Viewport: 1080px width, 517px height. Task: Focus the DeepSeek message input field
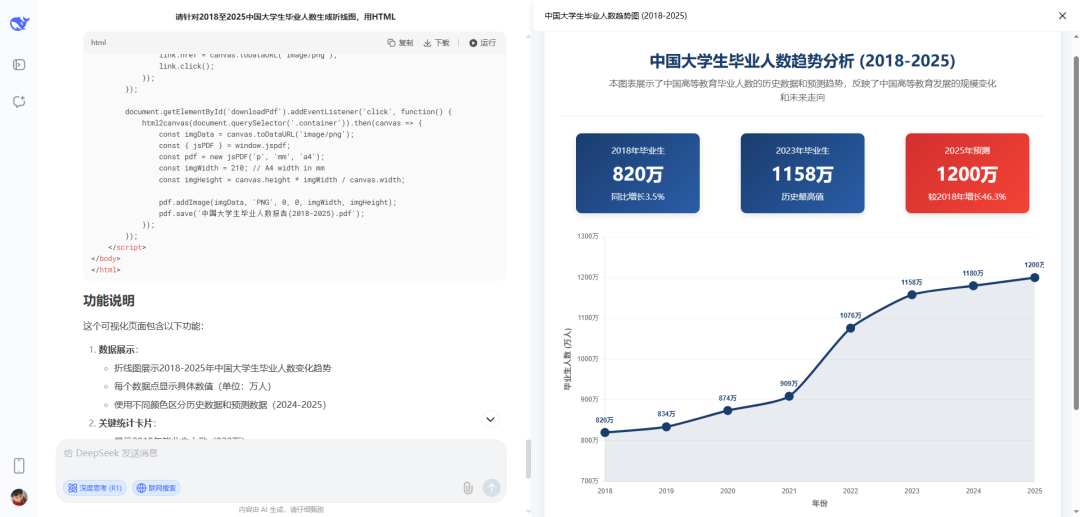coord(281,453)
